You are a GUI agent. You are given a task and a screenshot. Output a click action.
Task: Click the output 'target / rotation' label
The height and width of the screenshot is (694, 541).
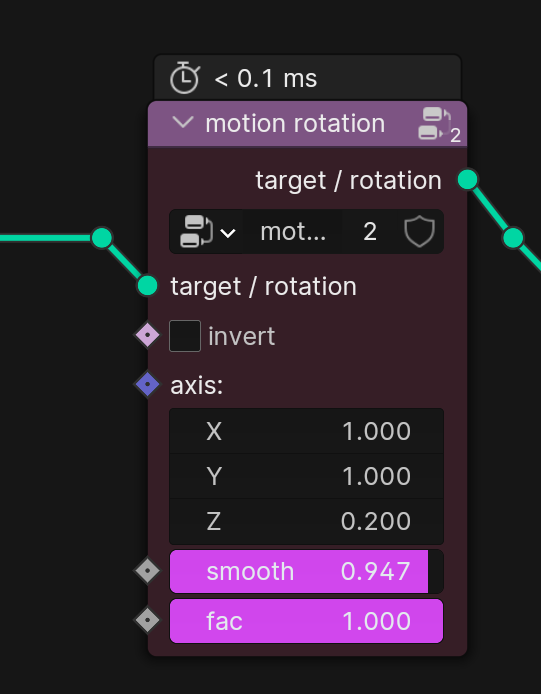(x=348, y=181)
